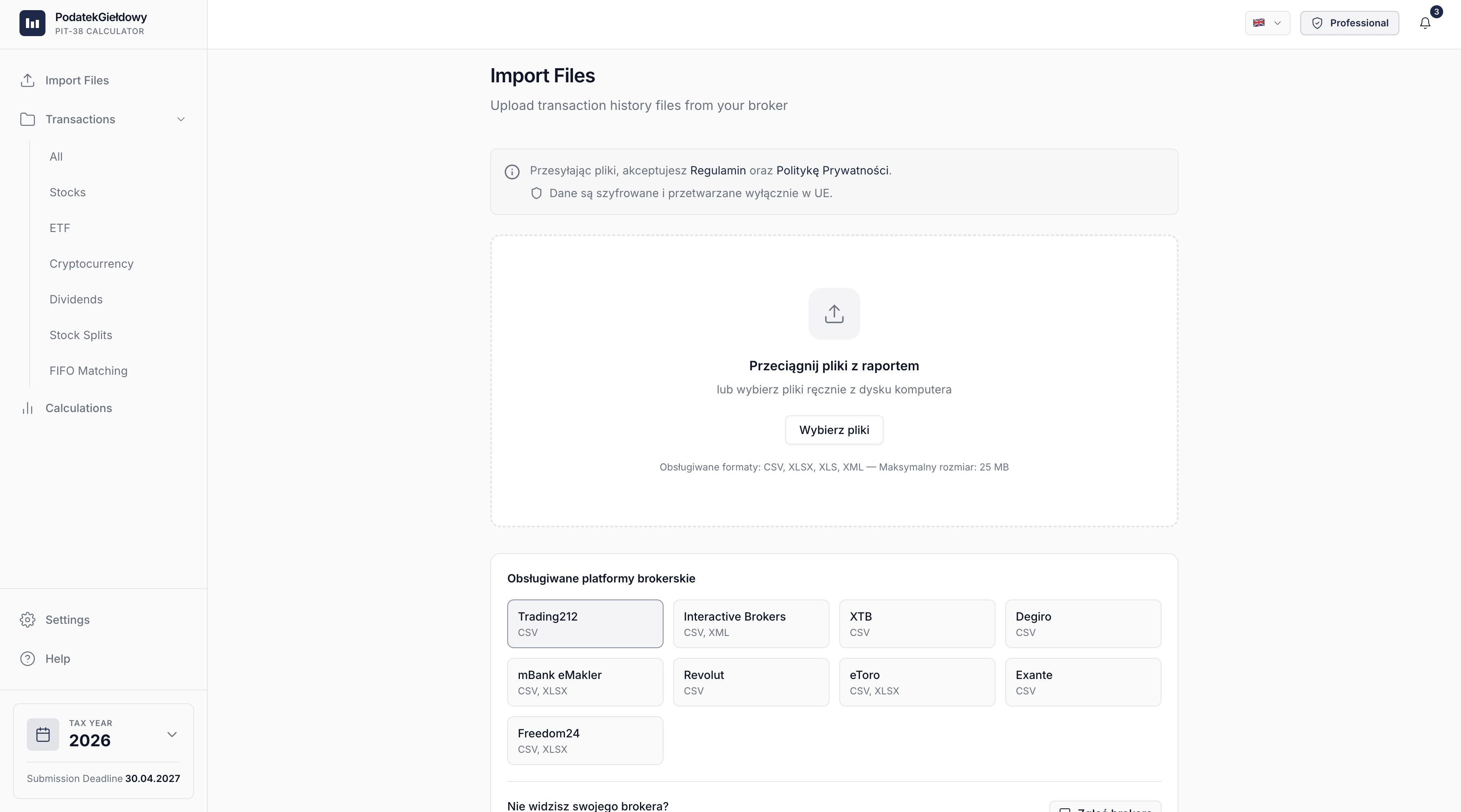
Task: Expand the Tax Year 2026 selector
Action: [x=172, y=735]
